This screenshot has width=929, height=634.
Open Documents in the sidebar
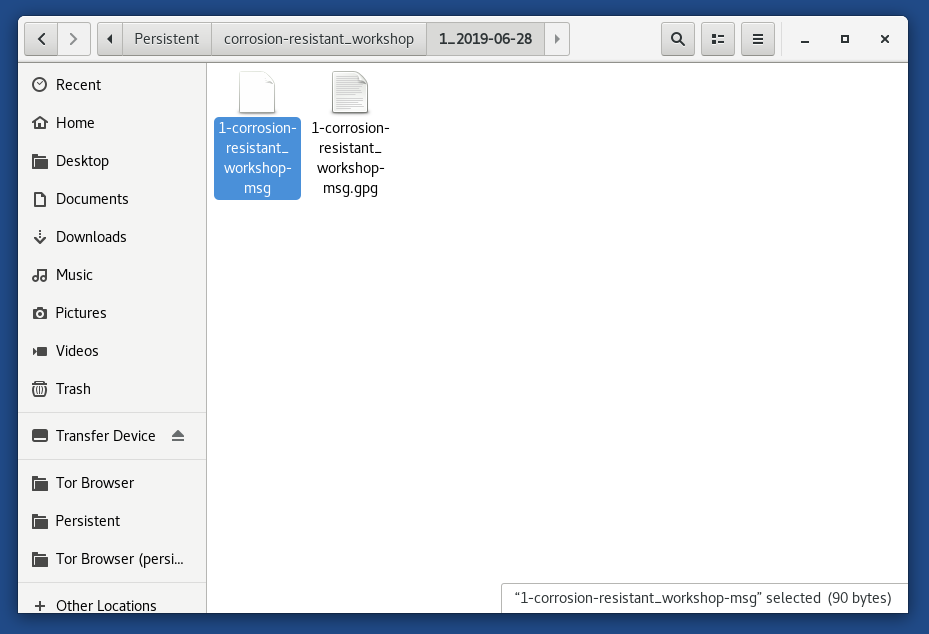tap(112, 198)
